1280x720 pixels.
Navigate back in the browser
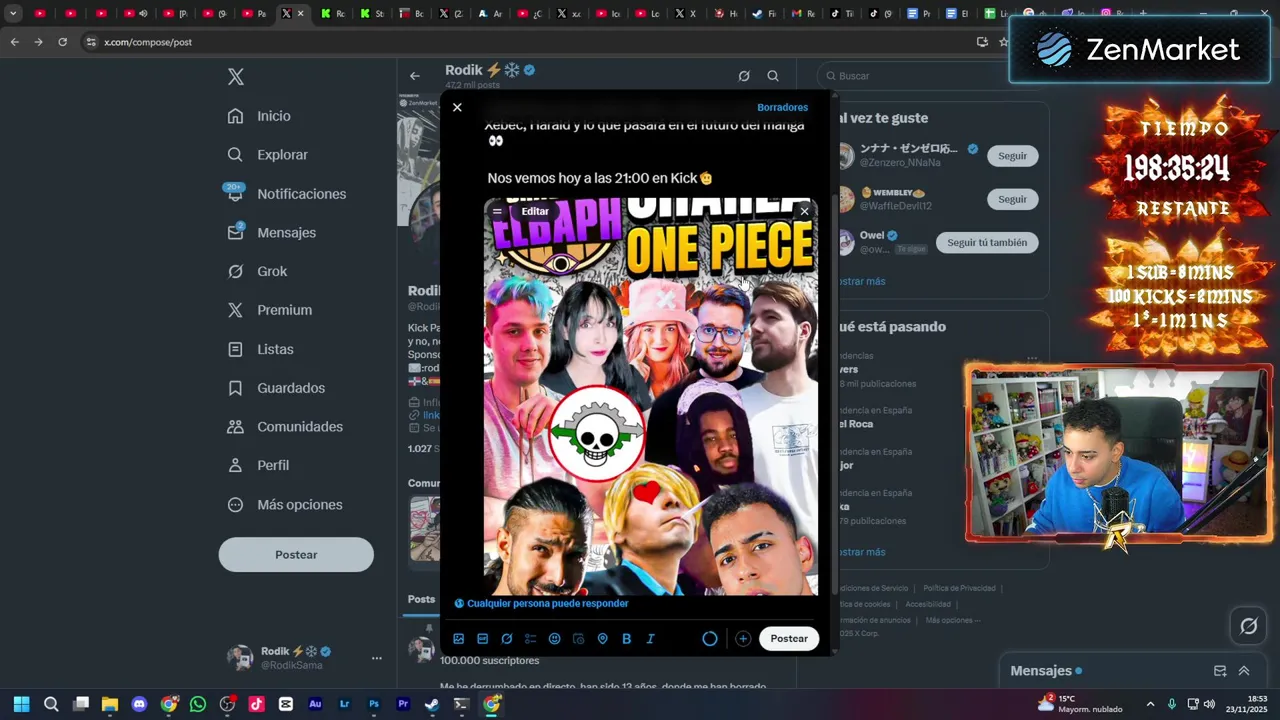click(x=14, y=42)
